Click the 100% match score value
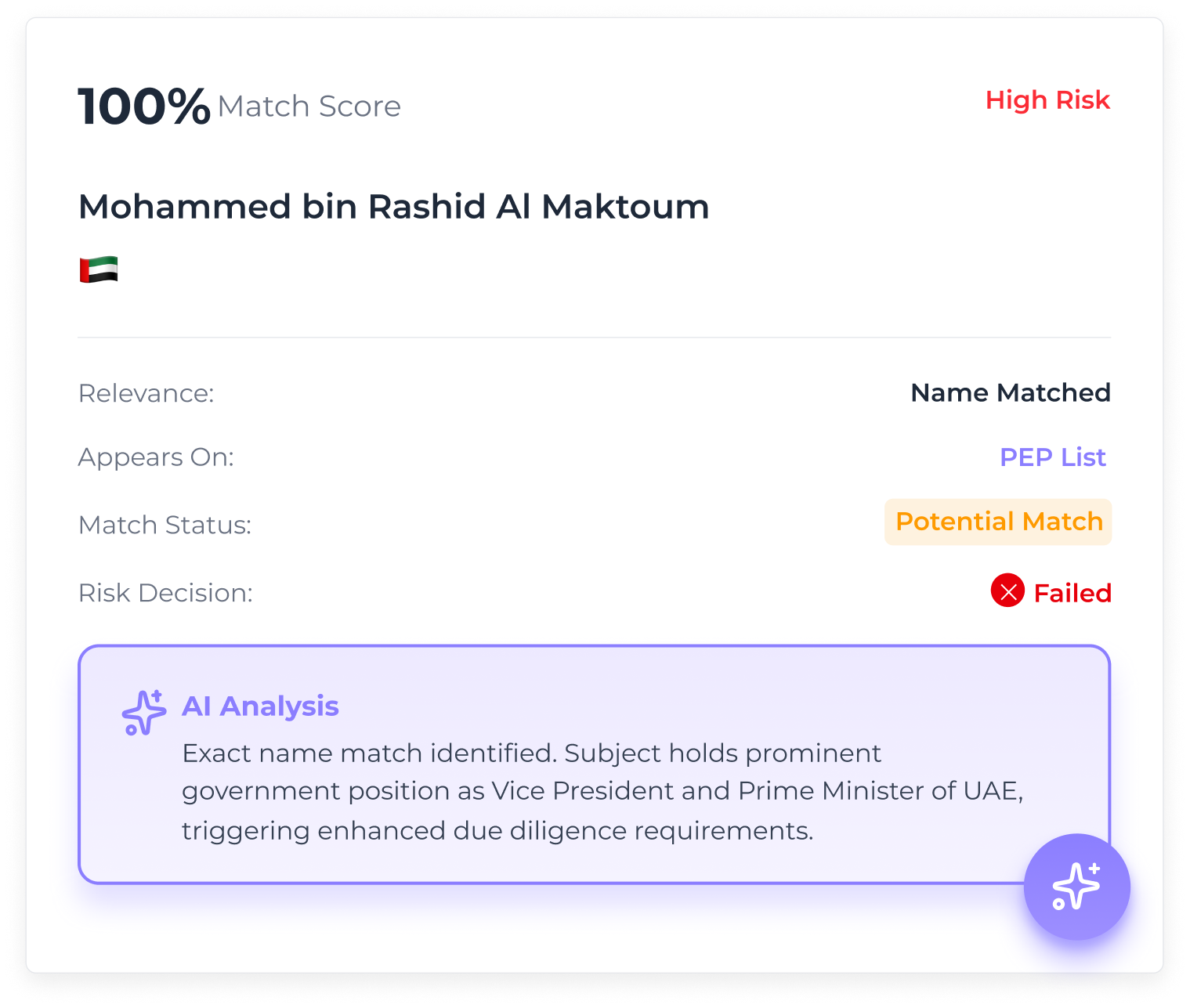Image resolution: width=1190 pixels, height=1008 pixels. [x=144, y=107]
